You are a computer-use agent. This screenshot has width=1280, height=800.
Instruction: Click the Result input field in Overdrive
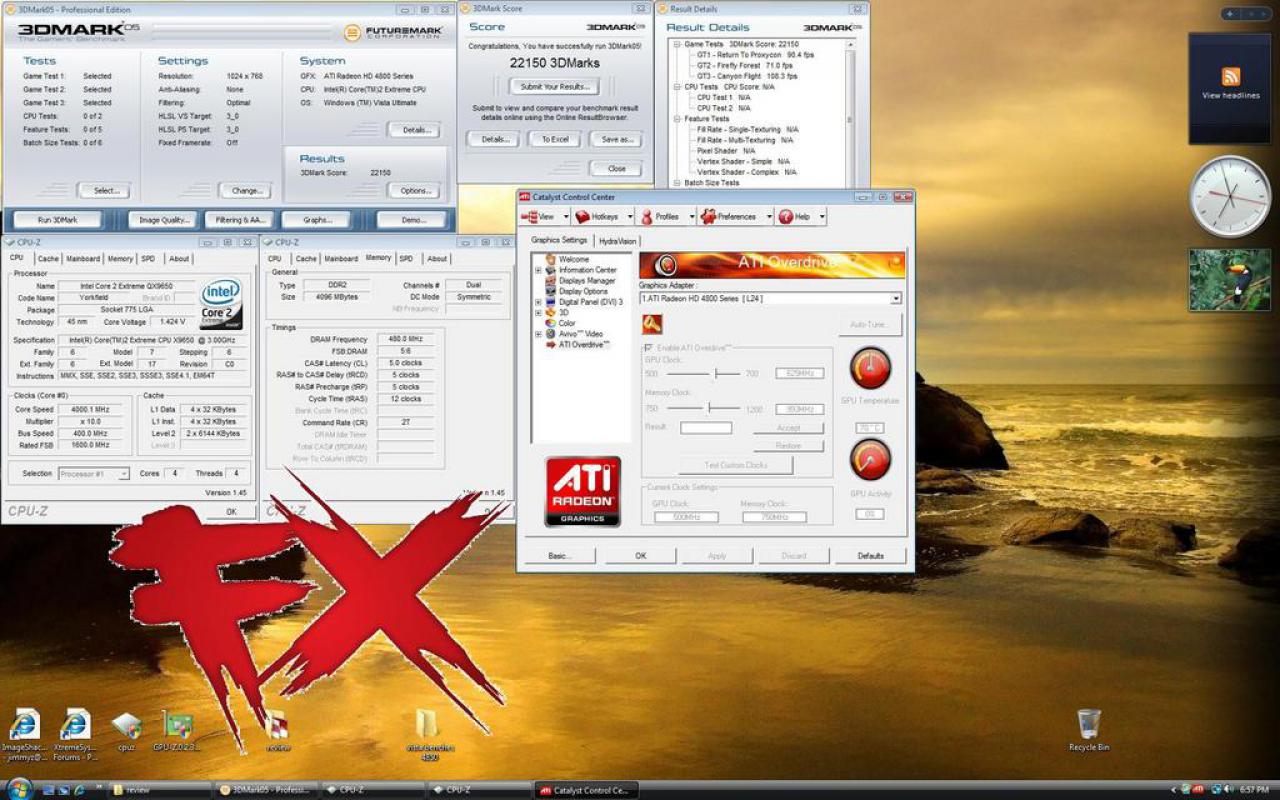(706, 428)
